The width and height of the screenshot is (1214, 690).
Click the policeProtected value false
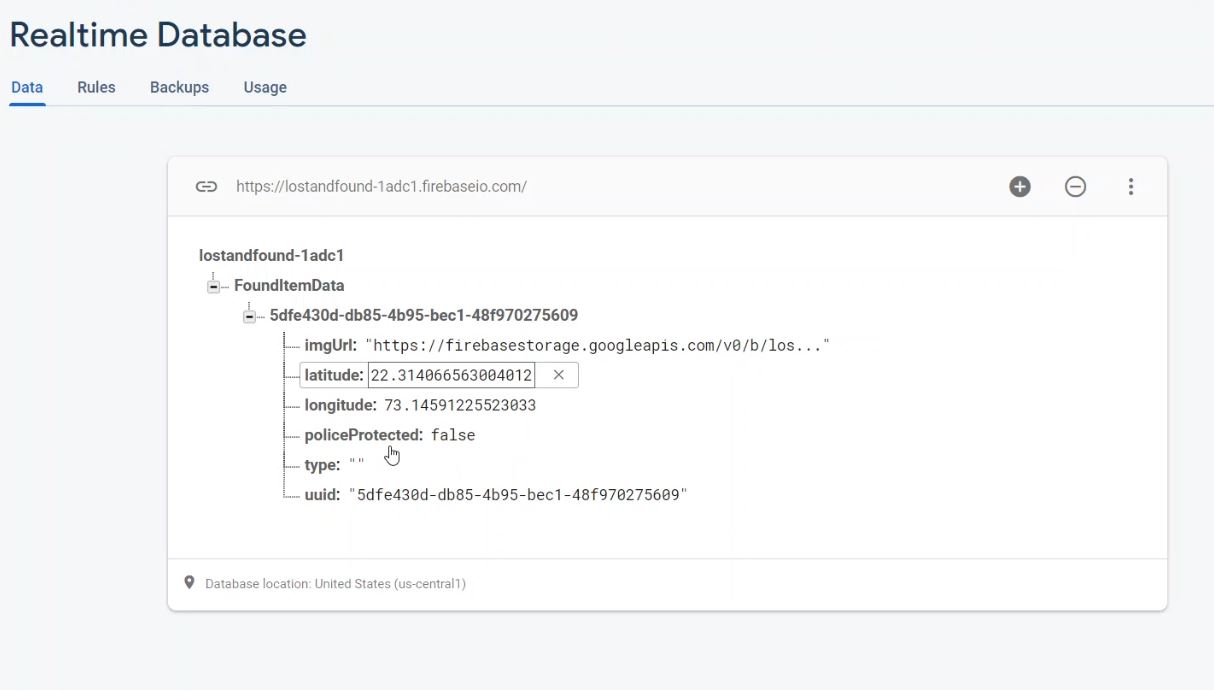coord(453,435)
